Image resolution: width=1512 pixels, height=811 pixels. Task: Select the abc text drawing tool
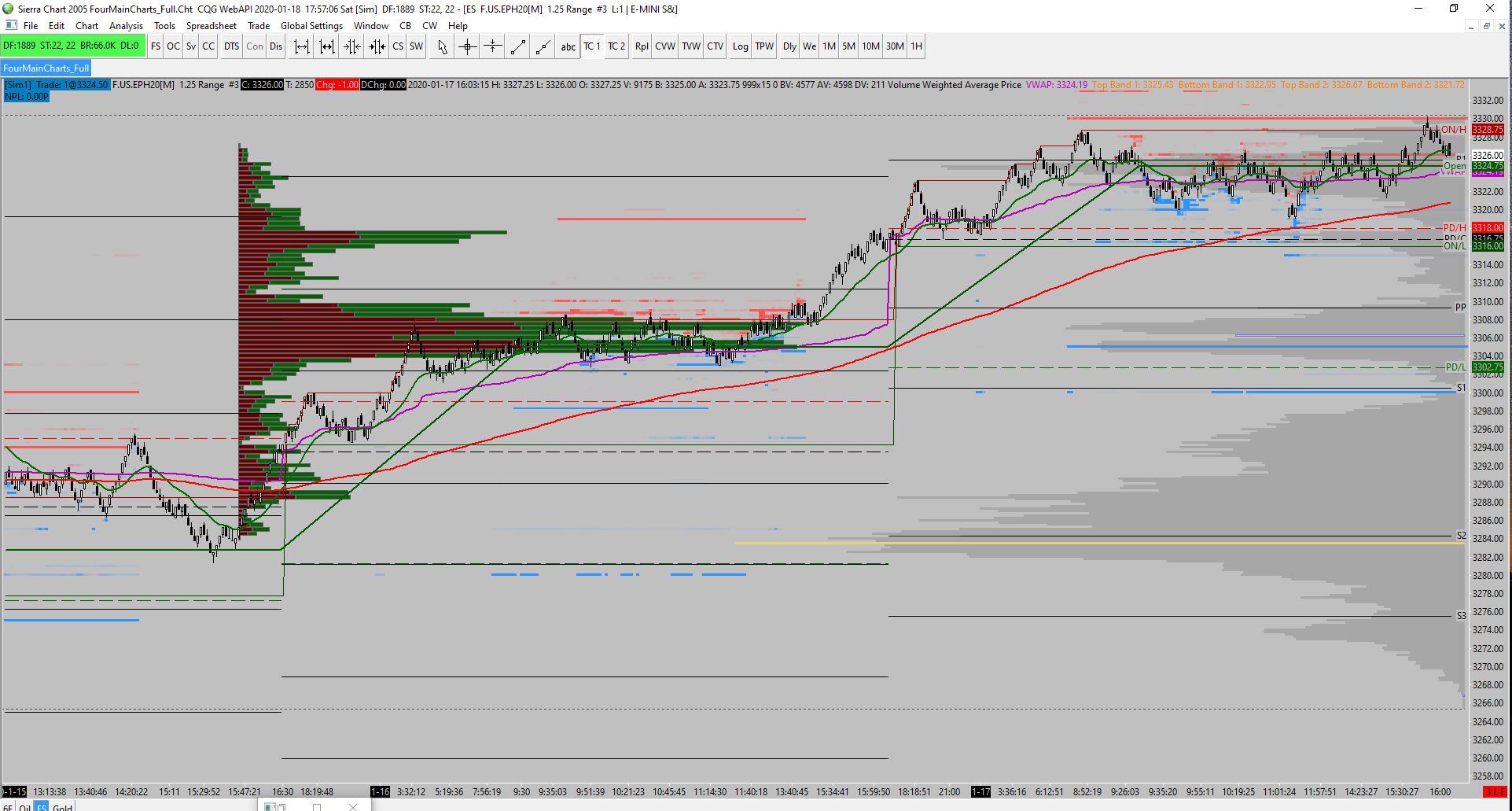[568, 46]
